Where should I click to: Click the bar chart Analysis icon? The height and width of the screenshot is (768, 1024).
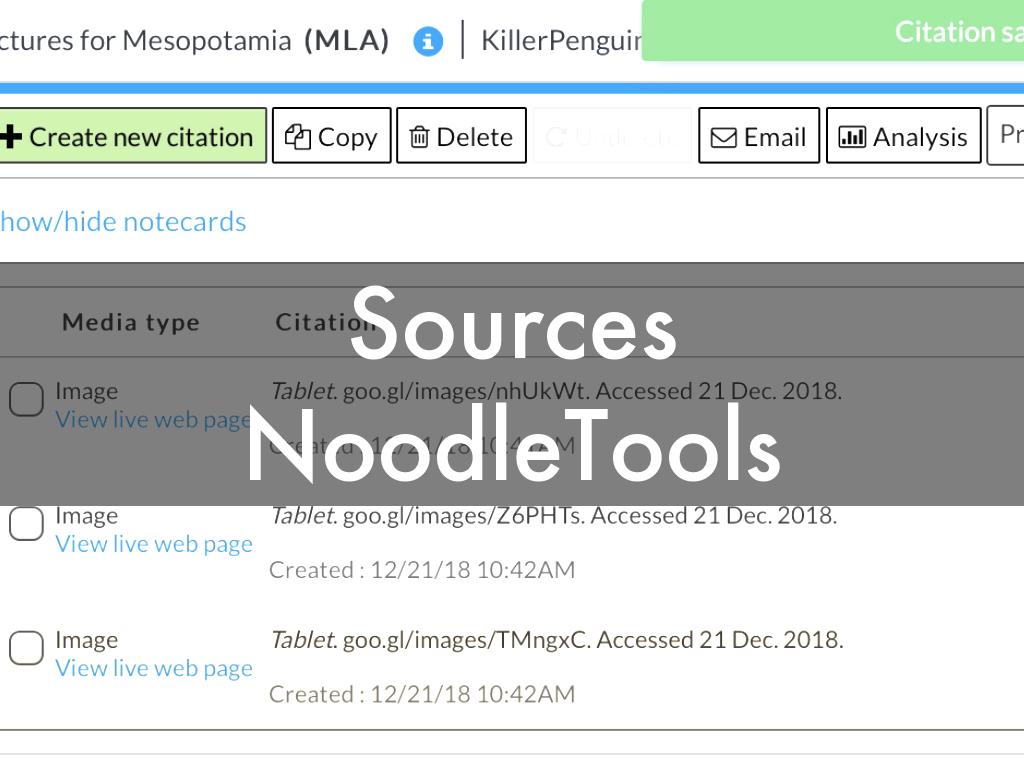(852, 137)
